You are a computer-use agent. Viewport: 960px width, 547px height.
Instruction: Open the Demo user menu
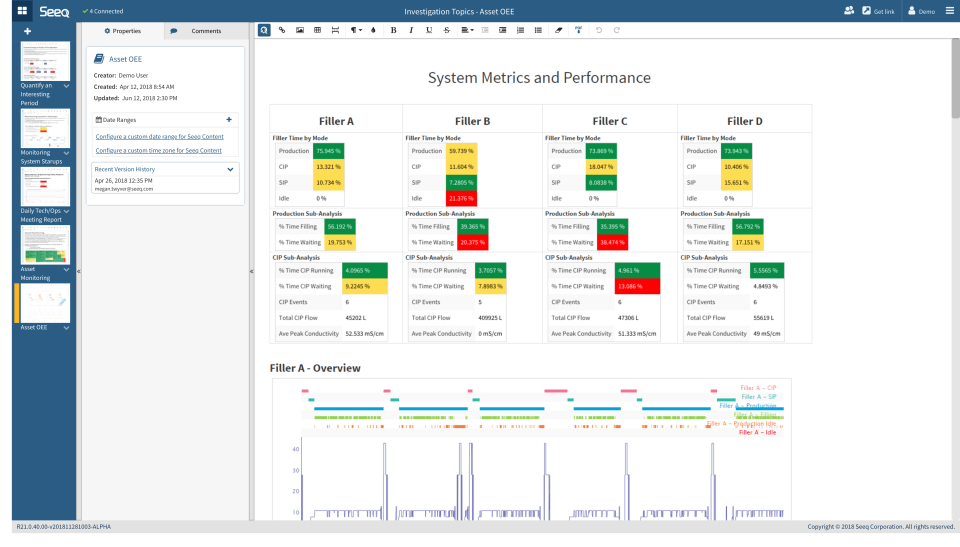[921, 11]
